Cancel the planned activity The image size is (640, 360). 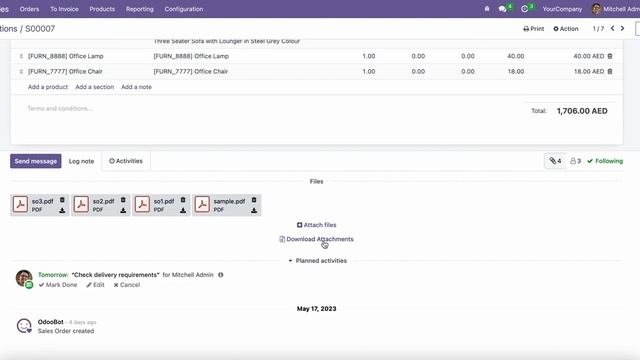(x=127, y=285)
